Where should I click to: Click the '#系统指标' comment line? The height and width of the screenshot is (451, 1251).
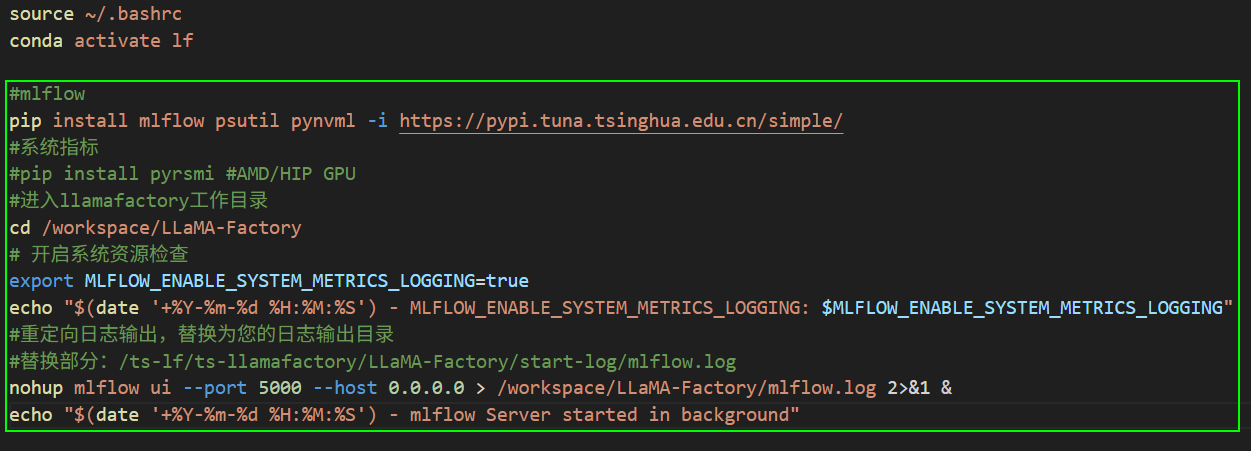pos(54,147)
